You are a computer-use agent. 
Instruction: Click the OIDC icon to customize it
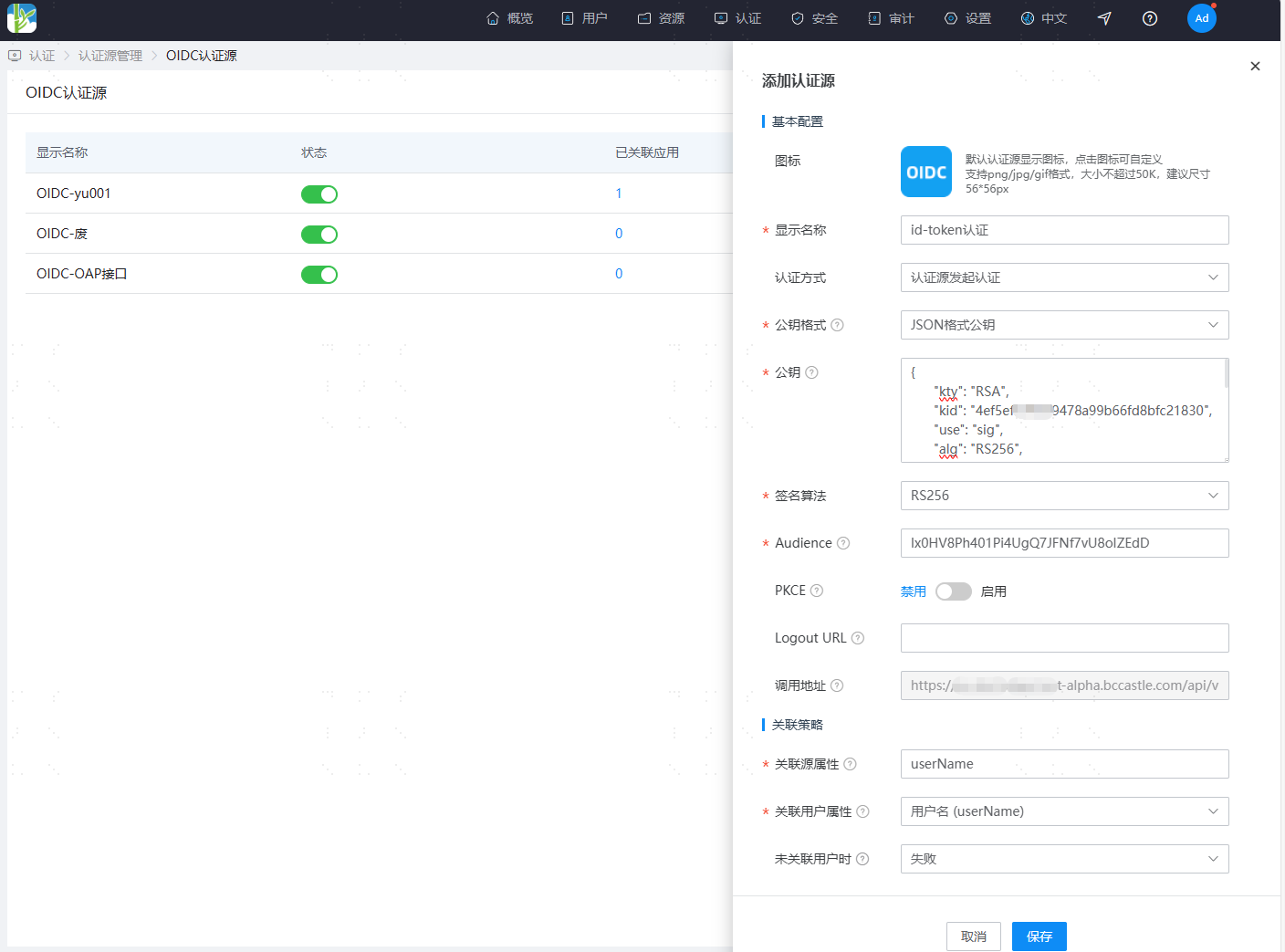pyautogui.click(x=925, y=172)
